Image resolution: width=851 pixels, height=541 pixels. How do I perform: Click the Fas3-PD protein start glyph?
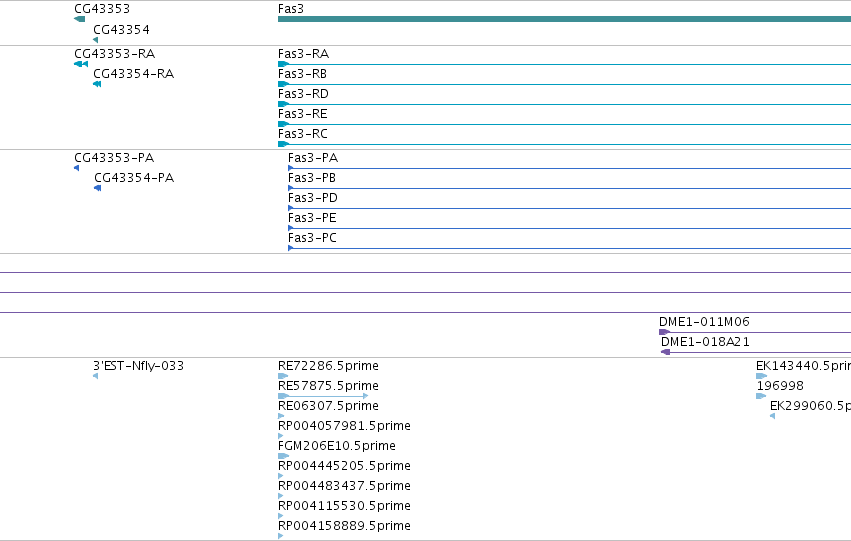pyautogui.click(x=291, y=208)
